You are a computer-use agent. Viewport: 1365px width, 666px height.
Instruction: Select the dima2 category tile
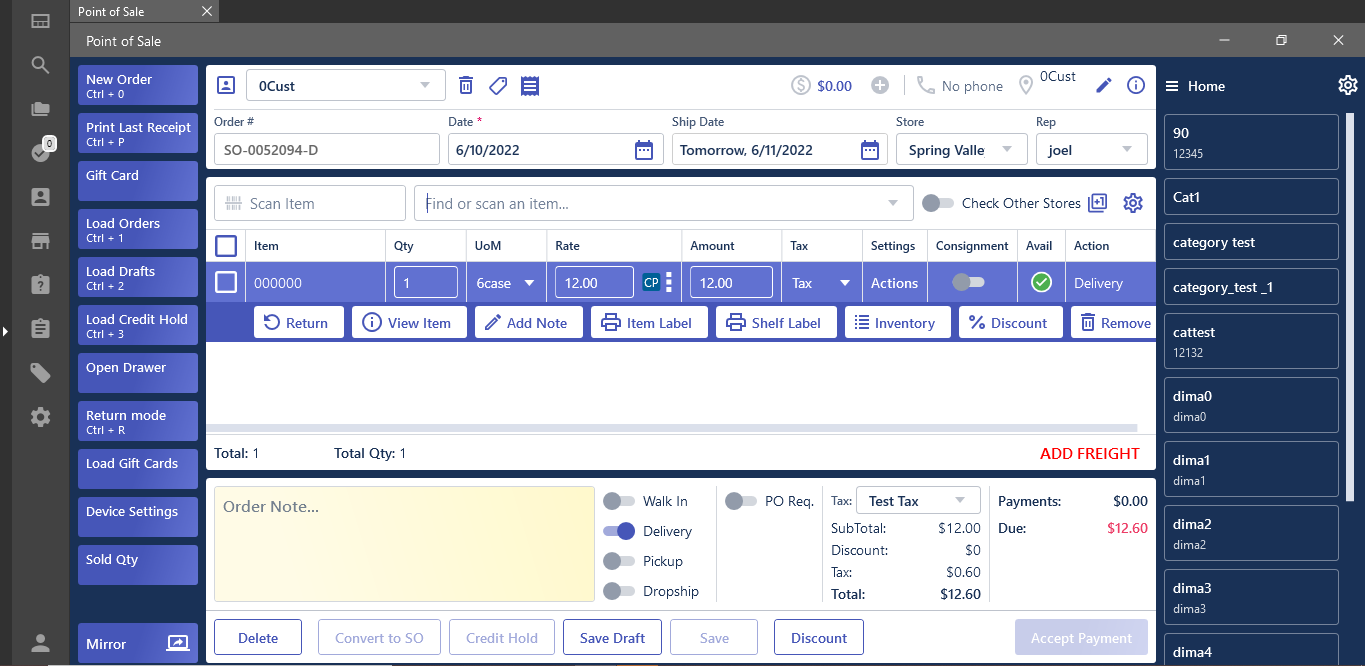click(1251, 533)
